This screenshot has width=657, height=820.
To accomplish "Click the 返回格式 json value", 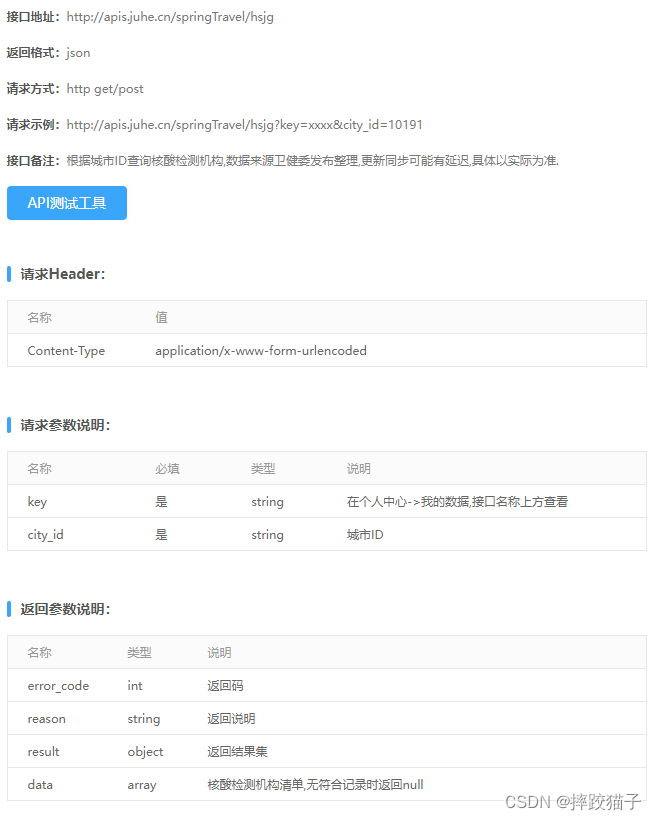I will 78,53.
